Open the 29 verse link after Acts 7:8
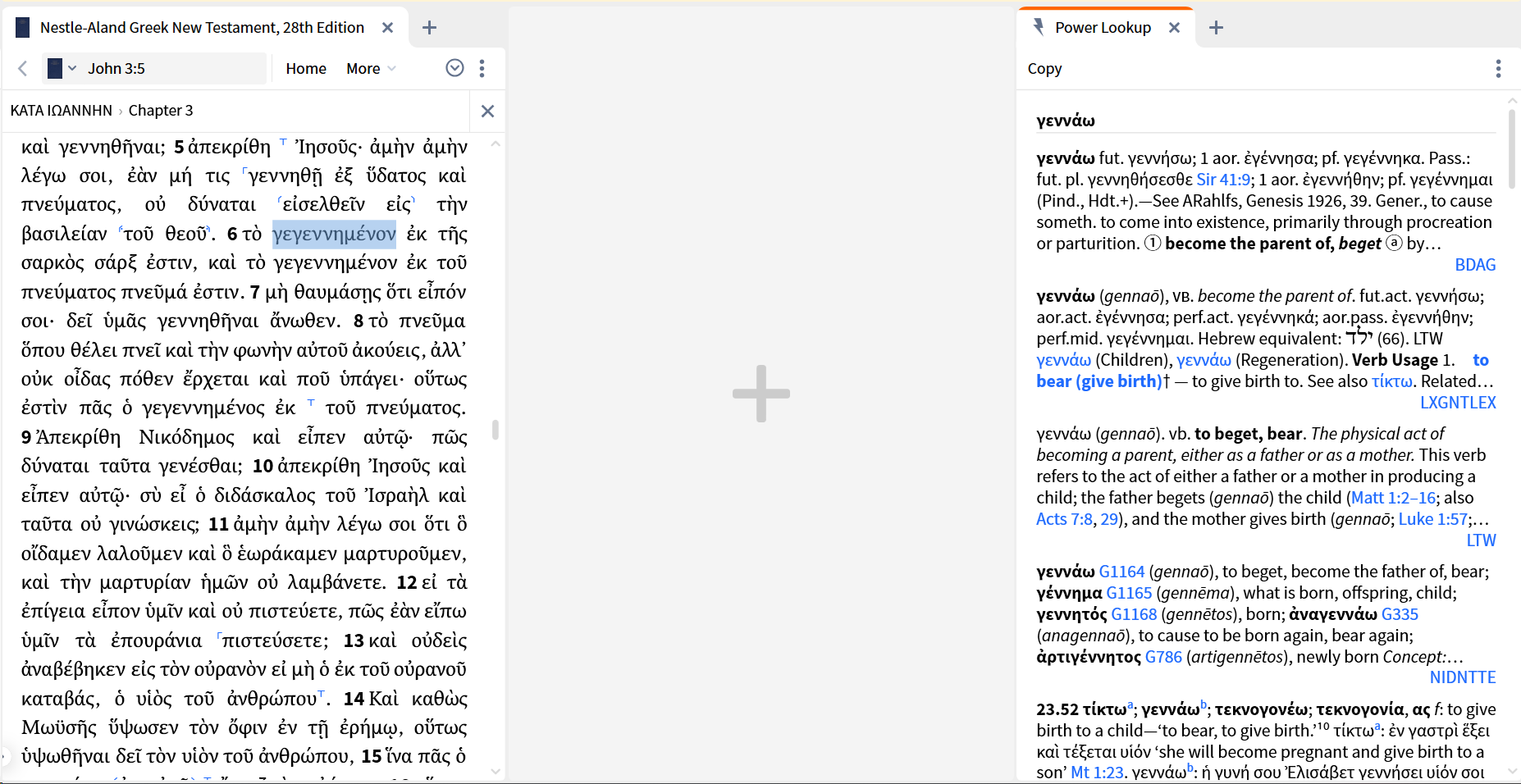1521x784 pixels. coord(1109,519)
